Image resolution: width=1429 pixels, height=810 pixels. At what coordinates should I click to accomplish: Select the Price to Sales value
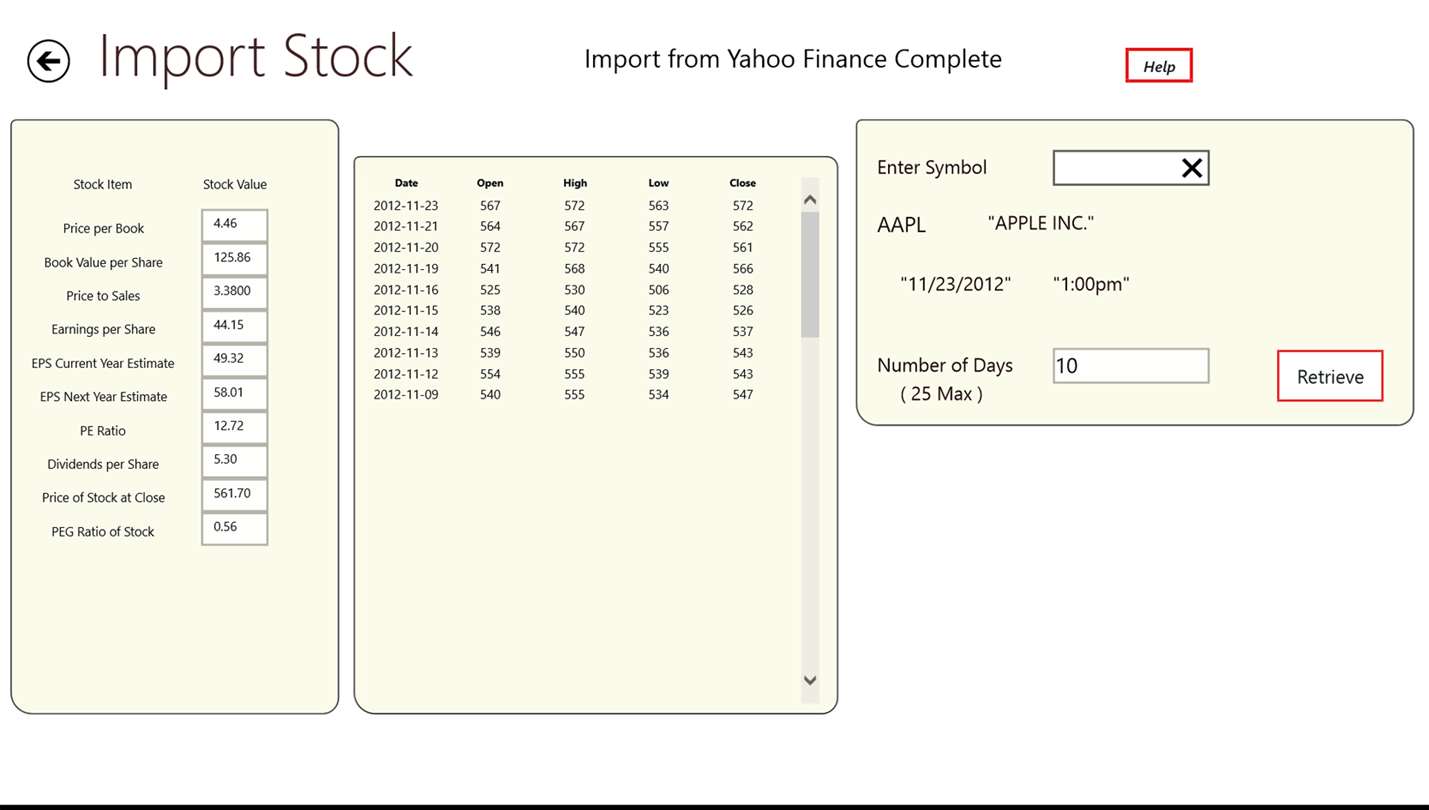pyautogui.click(x=235, y=292)
